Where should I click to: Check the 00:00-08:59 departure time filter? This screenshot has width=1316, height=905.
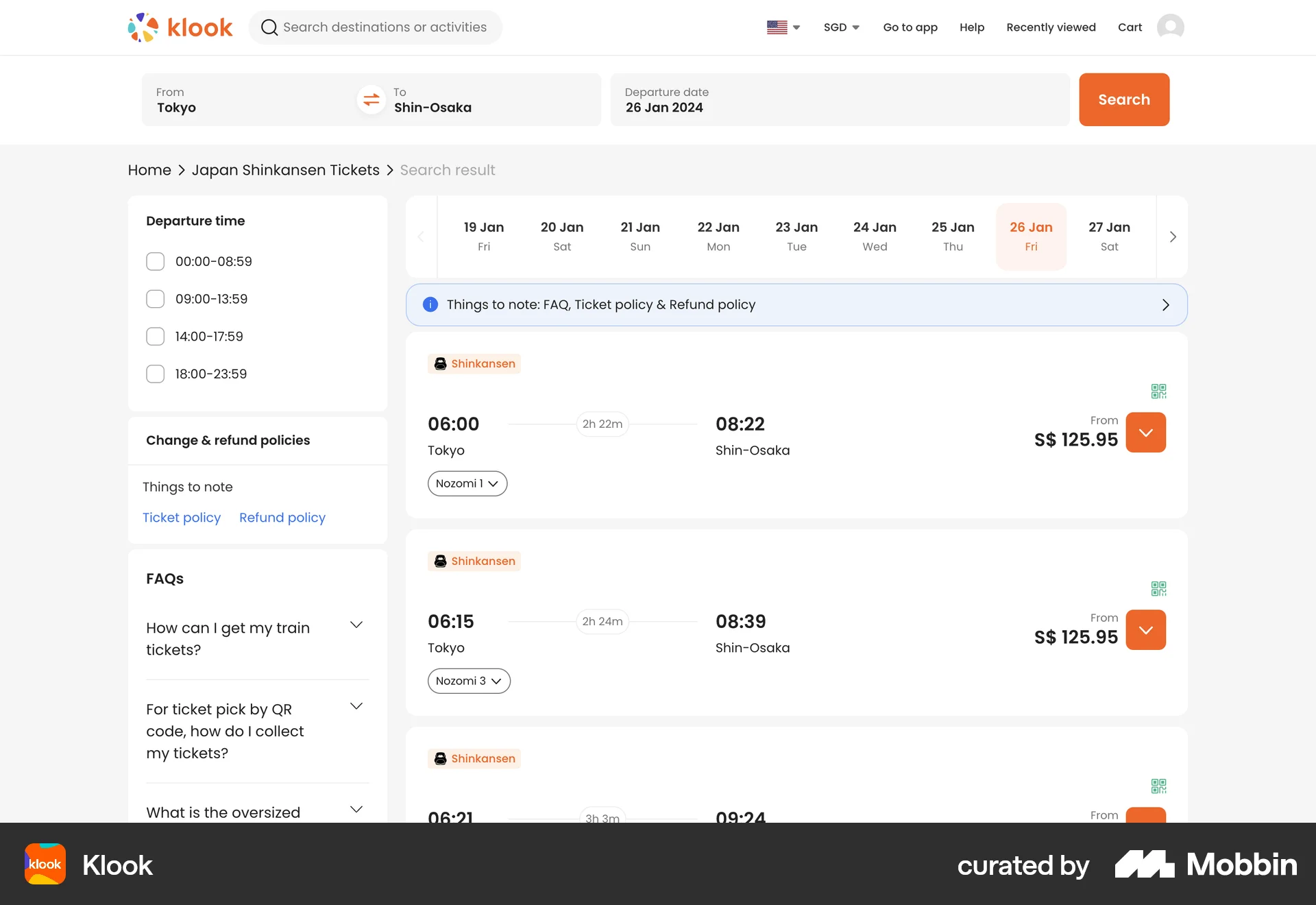click(x=155, y=261)
